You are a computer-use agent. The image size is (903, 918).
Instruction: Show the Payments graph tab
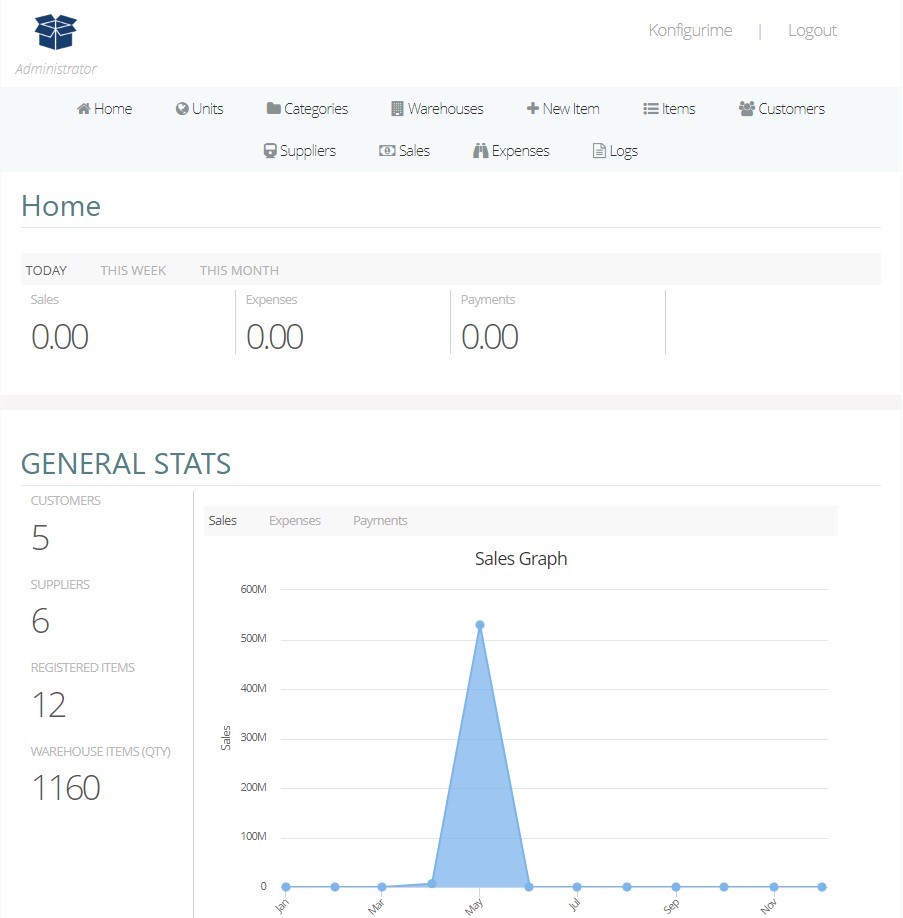click(380, 521)
